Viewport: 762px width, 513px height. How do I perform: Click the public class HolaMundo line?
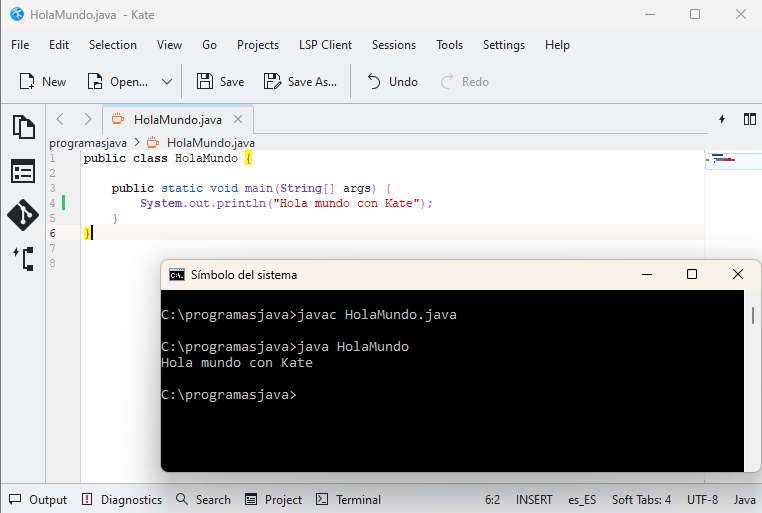(168, 158)
